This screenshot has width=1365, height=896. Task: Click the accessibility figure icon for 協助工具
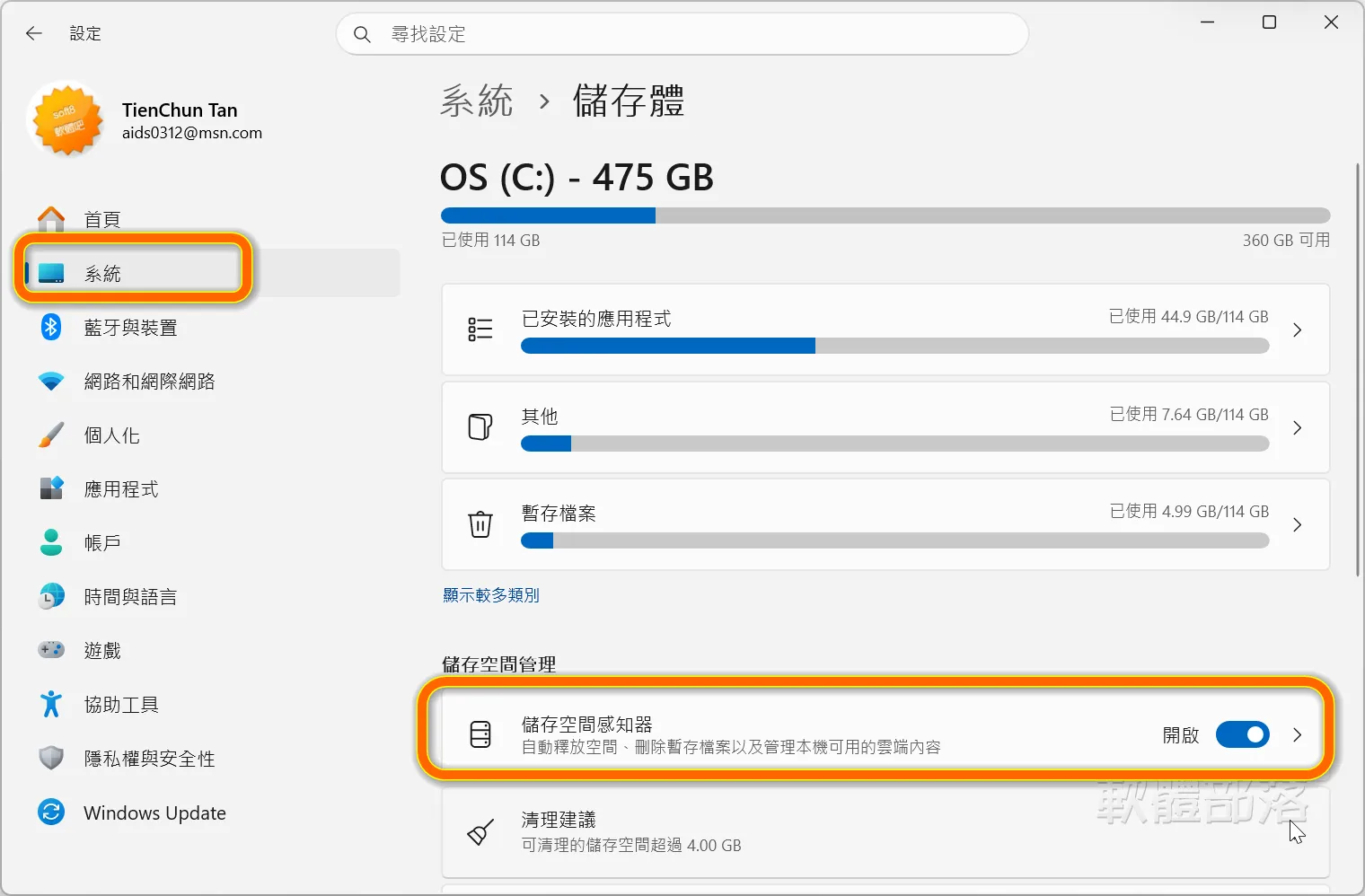coord(51,705)
